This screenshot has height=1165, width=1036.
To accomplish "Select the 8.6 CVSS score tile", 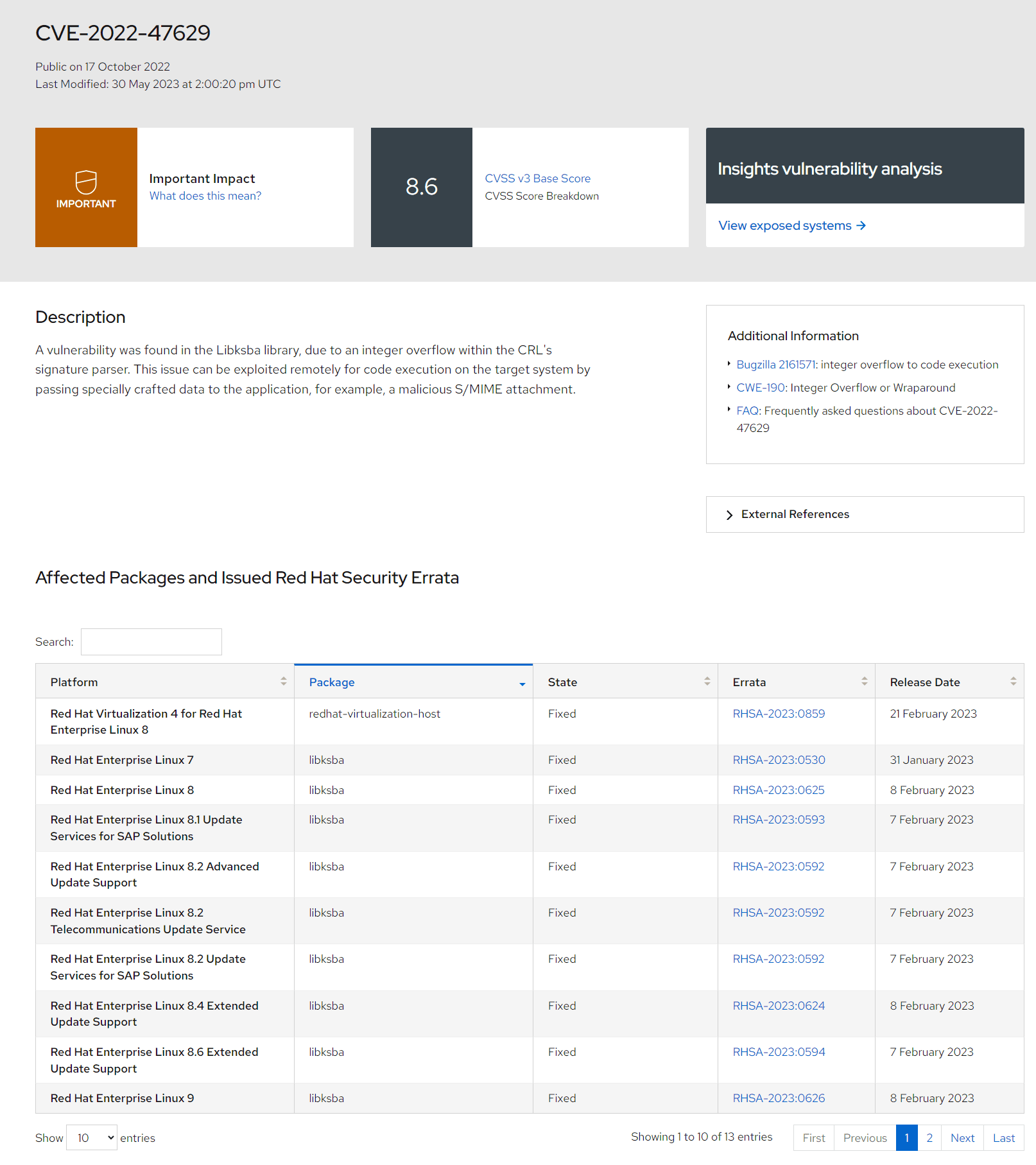I will point(422,187).
